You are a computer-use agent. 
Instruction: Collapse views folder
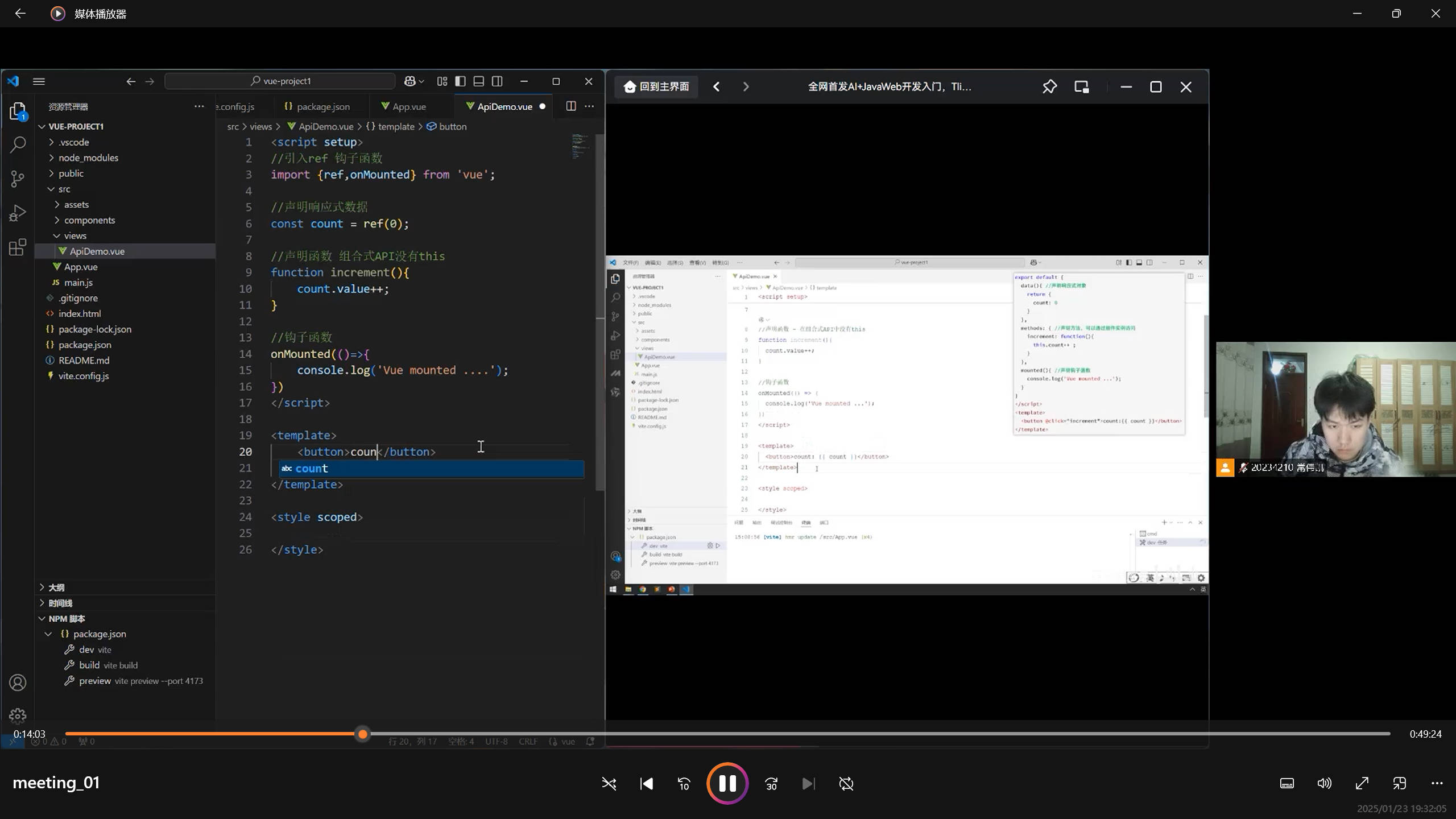[125, 235]
